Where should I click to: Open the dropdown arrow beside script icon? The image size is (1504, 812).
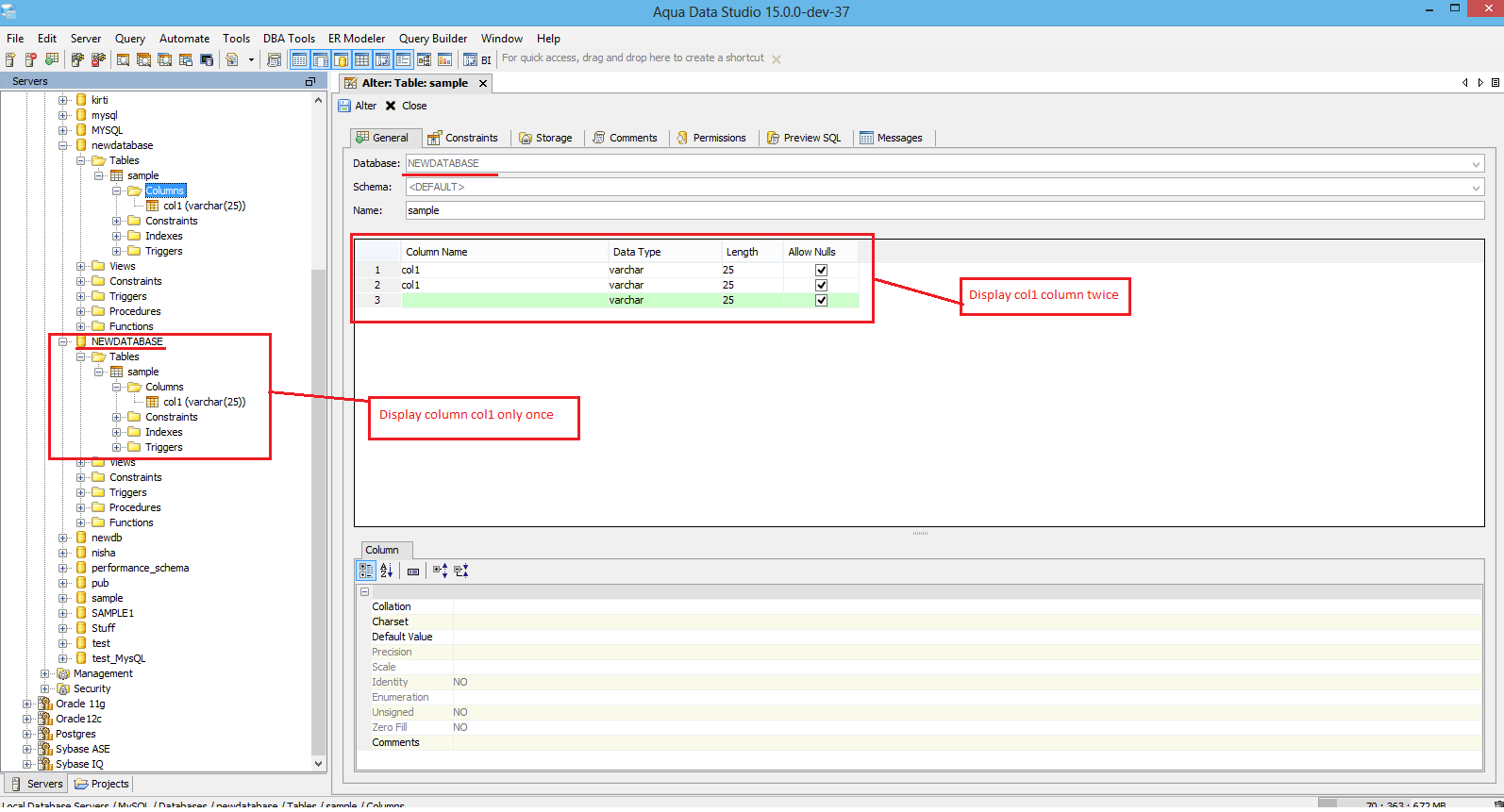pyautogui.click(x=251, y=59)
